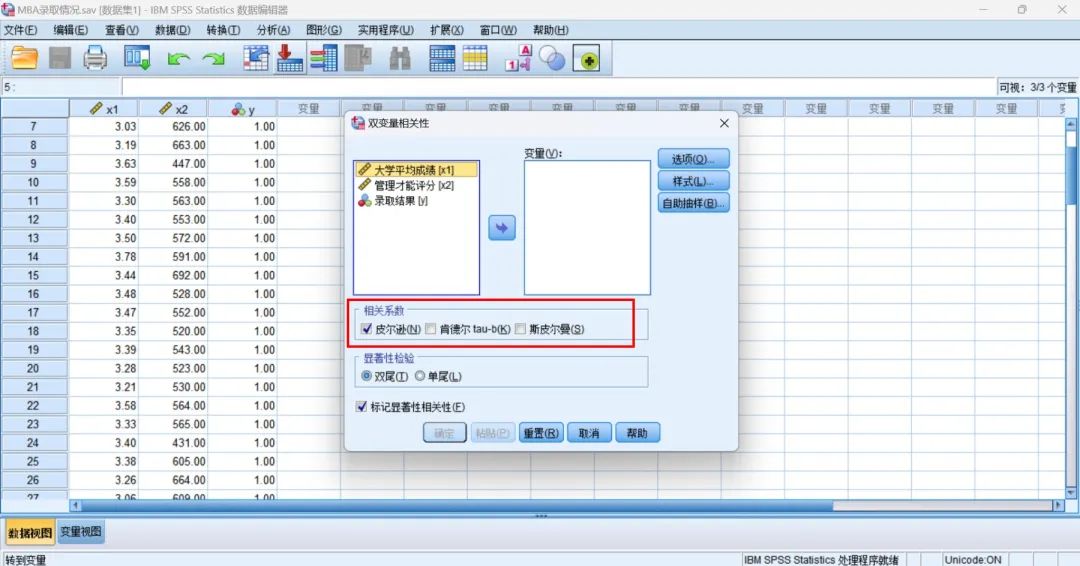
Task: Enable the 肯德尔 tau-b checkbox
Action: [x=431, y=329]
